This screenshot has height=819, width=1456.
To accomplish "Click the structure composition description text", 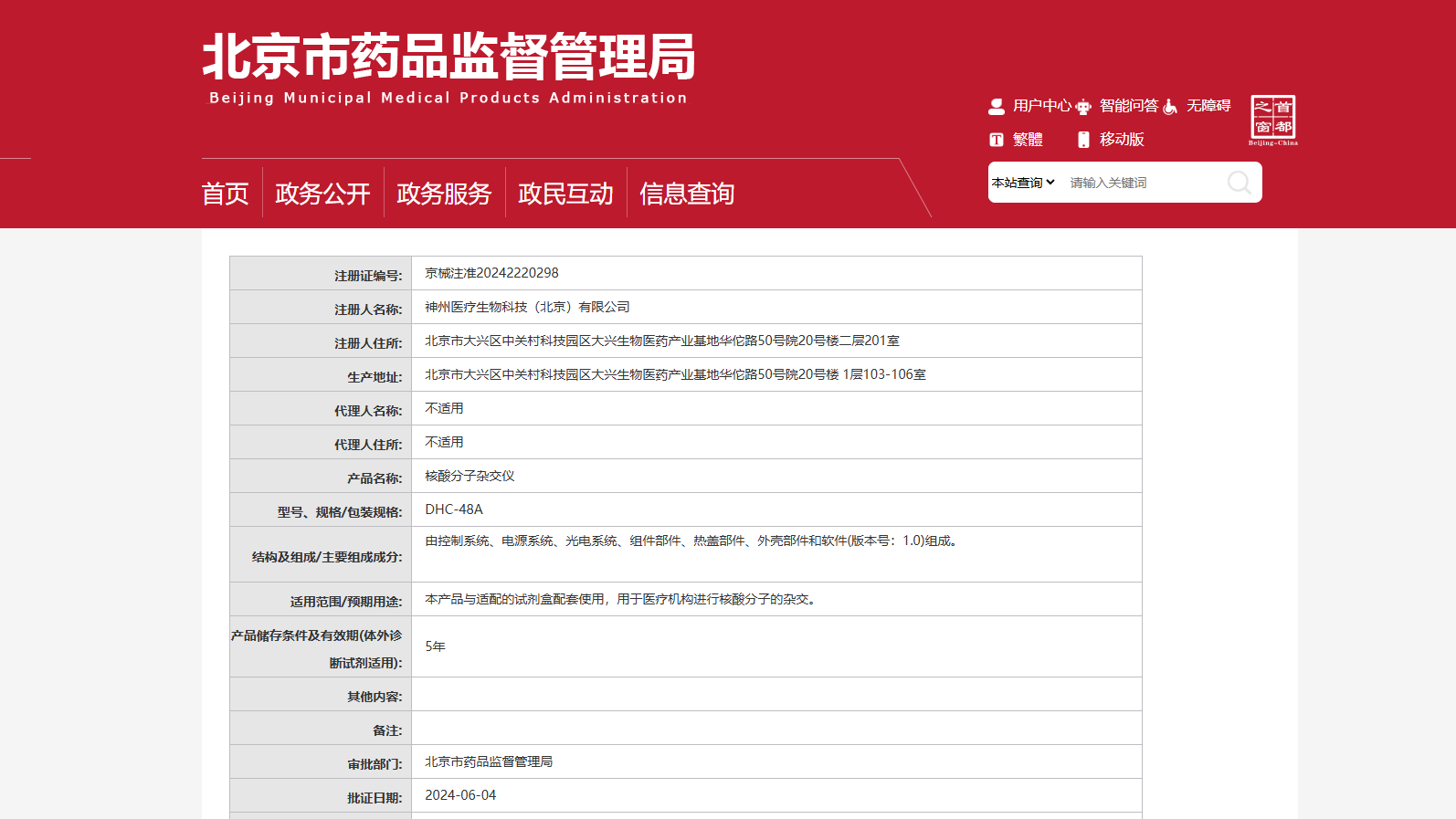I will [x=693, y=541].
